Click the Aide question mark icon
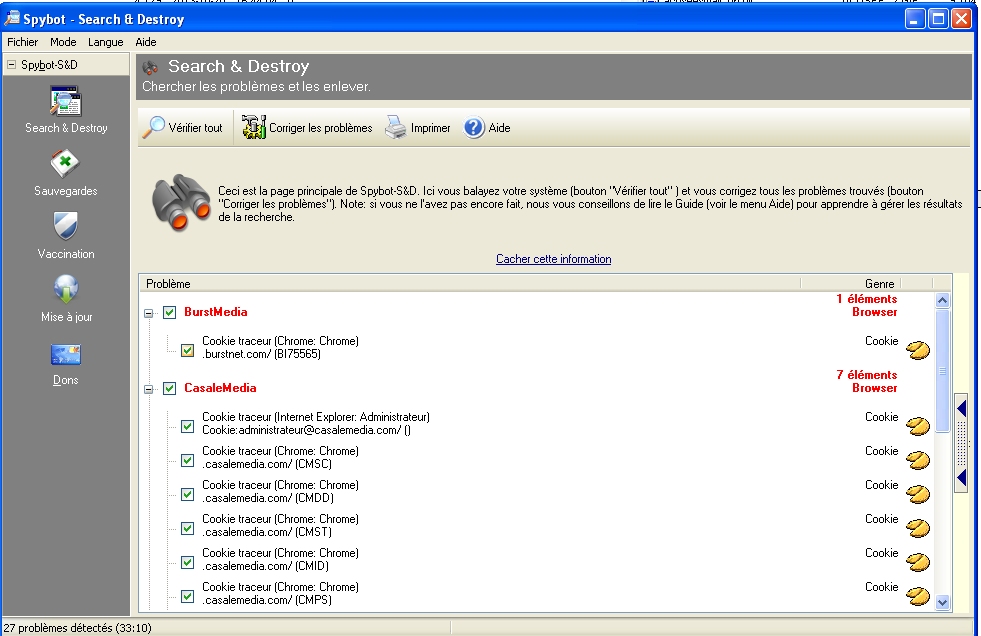 474,128
